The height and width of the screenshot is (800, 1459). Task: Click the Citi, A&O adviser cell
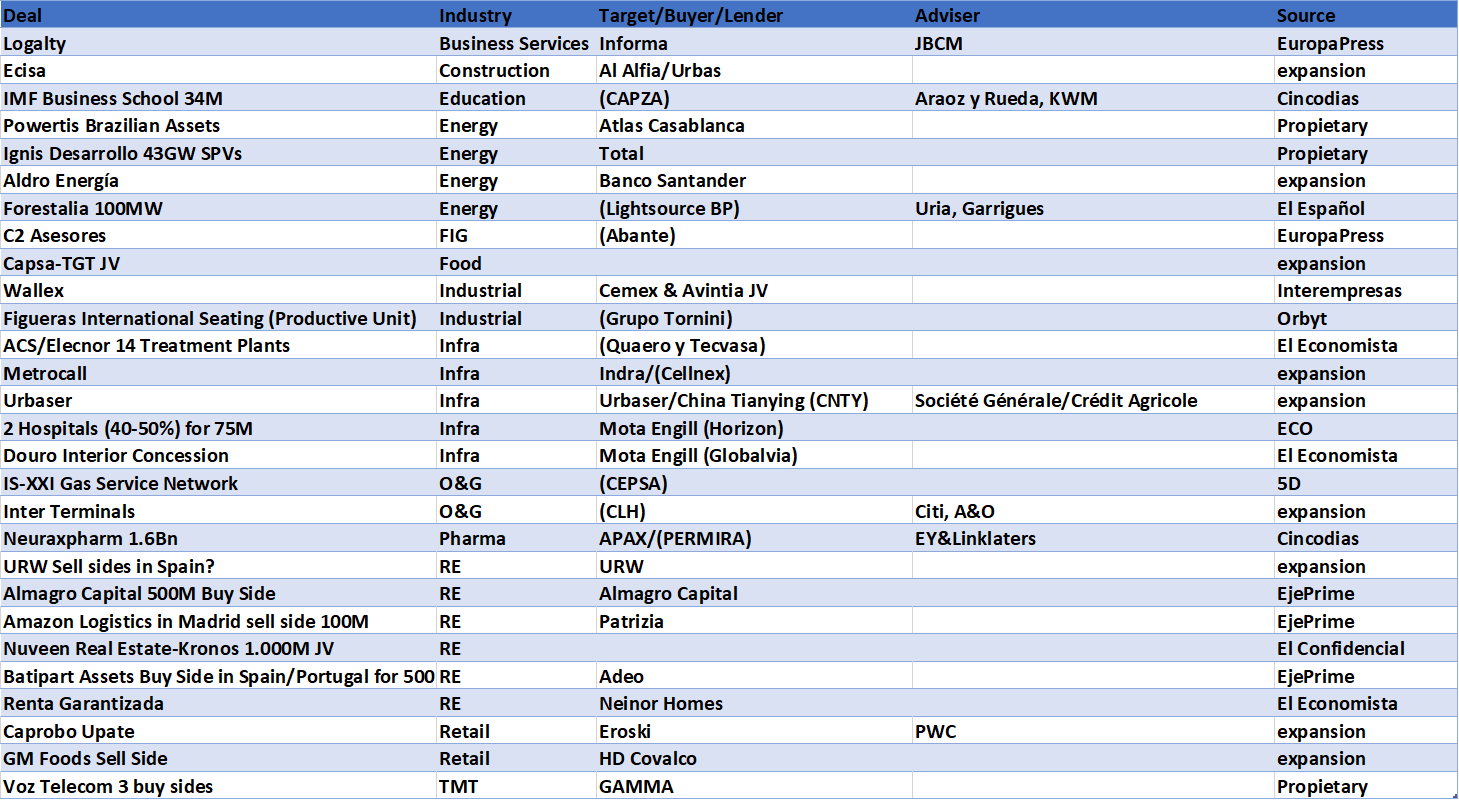1093,511
